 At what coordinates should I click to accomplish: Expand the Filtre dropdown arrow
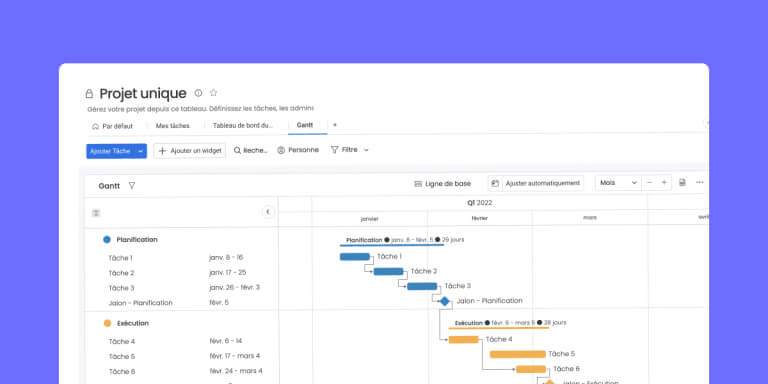pyautogui.click(x=366, y=150)
